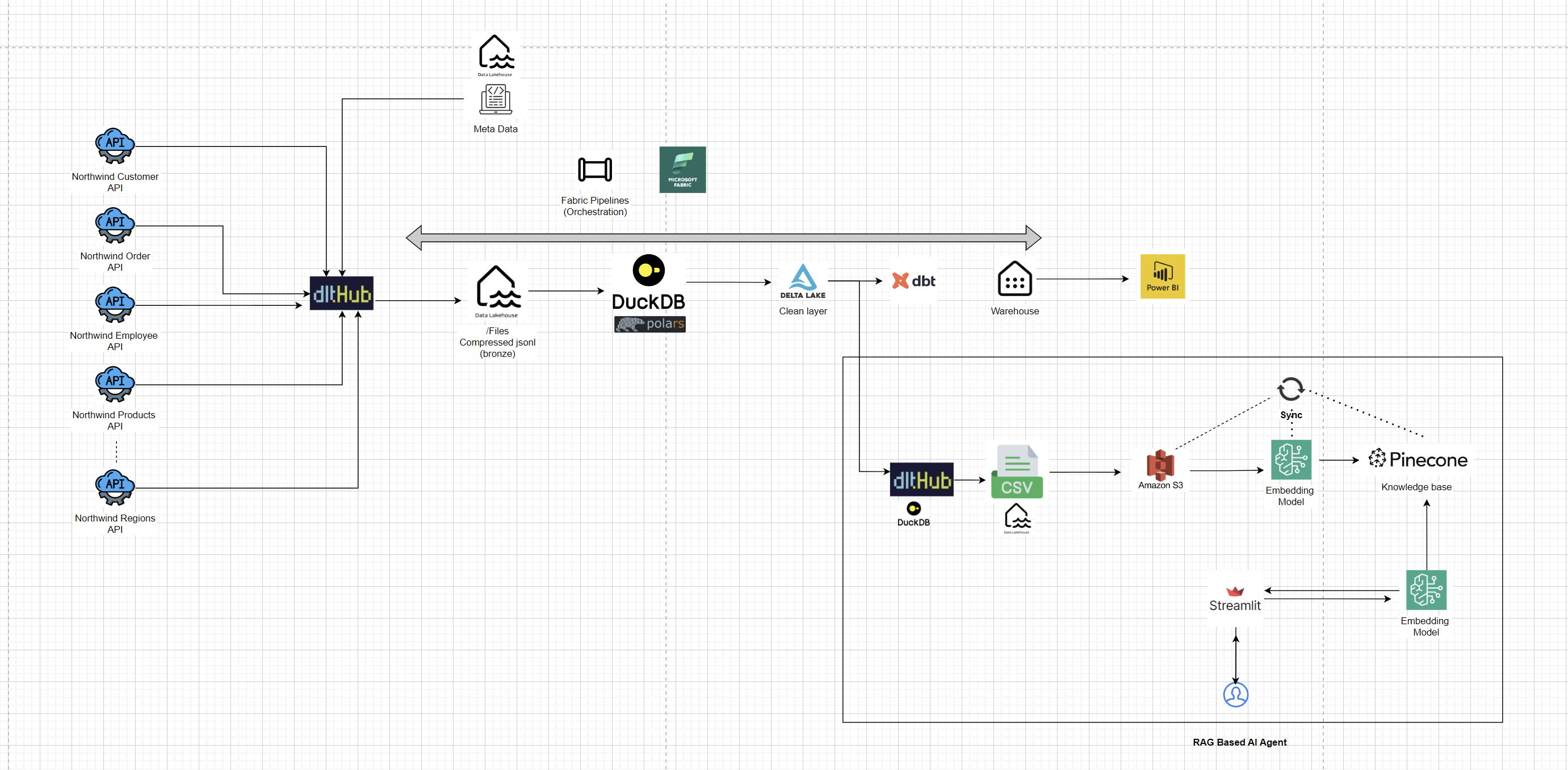Select the Embedding Model icon near Pinecone
Screen dimensions: 1568x770
click(1290, 460)
